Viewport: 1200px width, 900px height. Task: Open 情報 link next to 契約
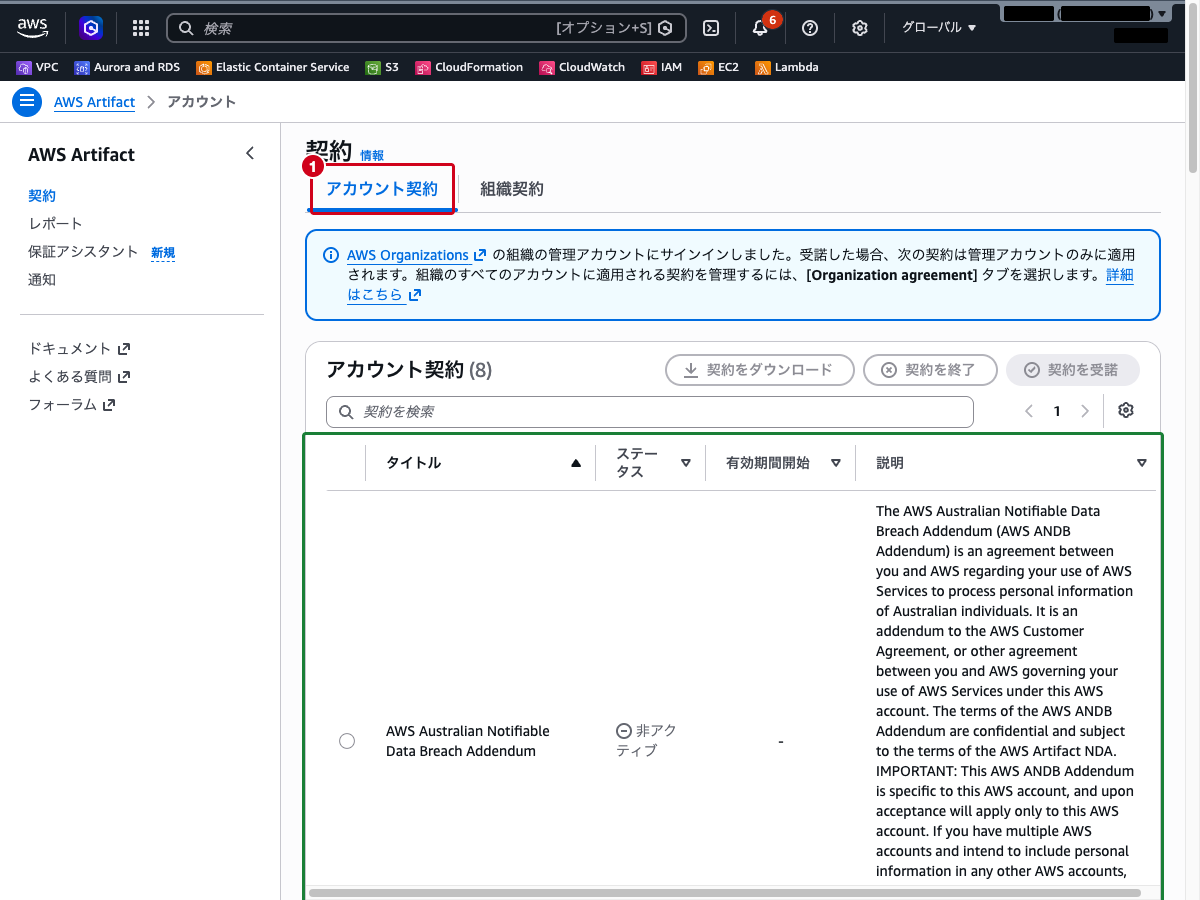(x=372, y=155)
